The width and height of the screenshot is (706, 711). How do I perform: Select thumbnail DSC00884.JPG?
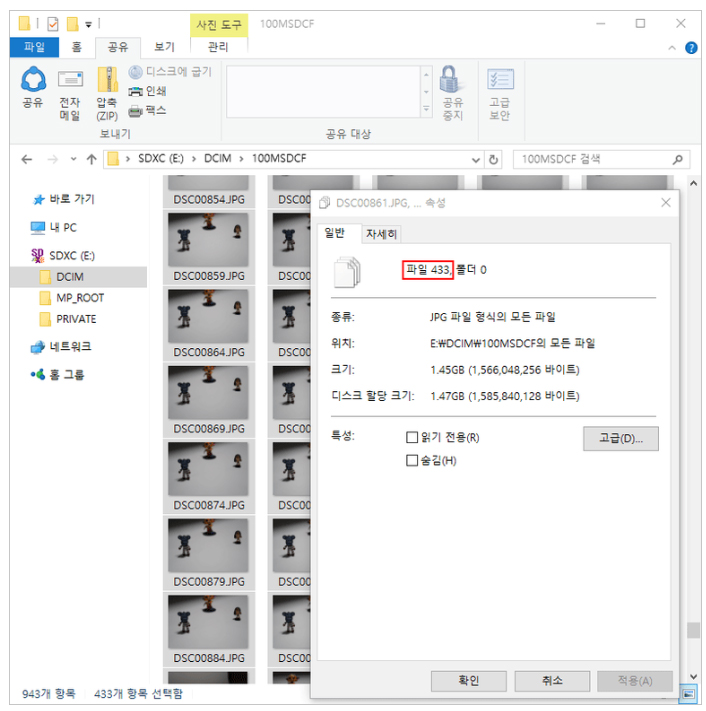209,630
